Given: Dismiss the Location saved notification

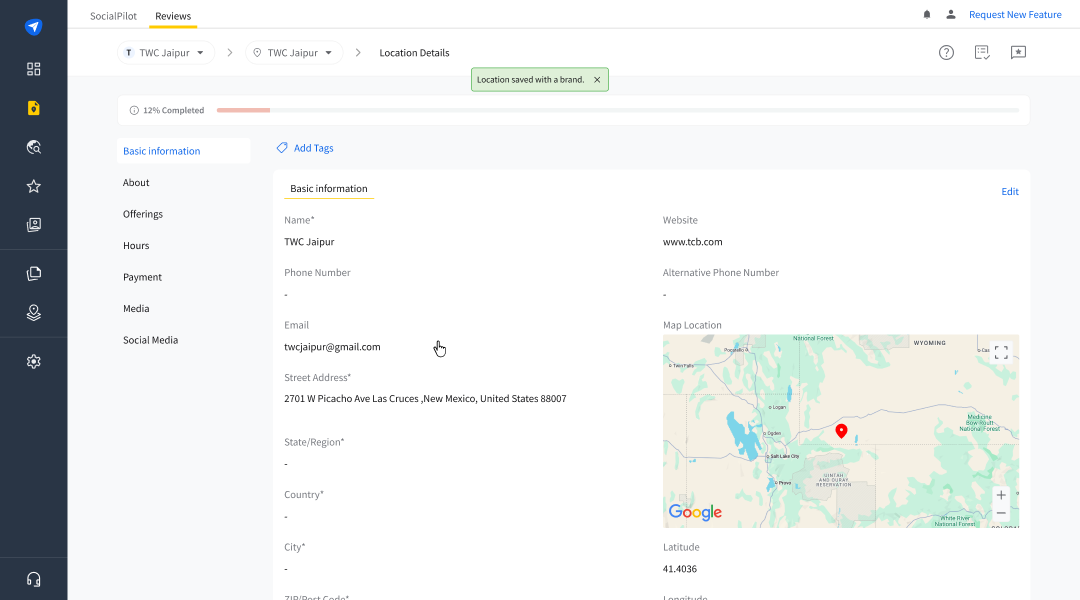Looking at the screenshot, I should pos(597,80).
